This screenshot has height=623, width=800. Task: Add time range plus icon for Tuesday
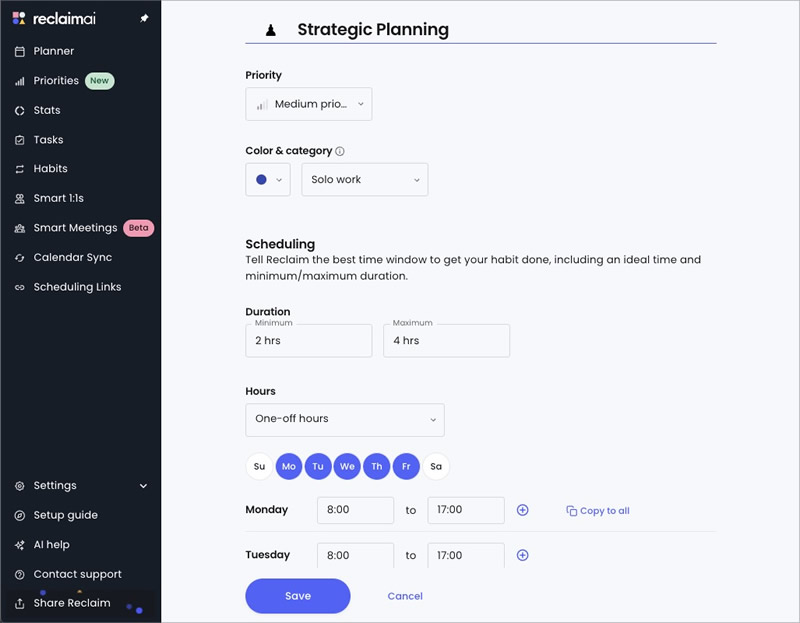[522, 555]
